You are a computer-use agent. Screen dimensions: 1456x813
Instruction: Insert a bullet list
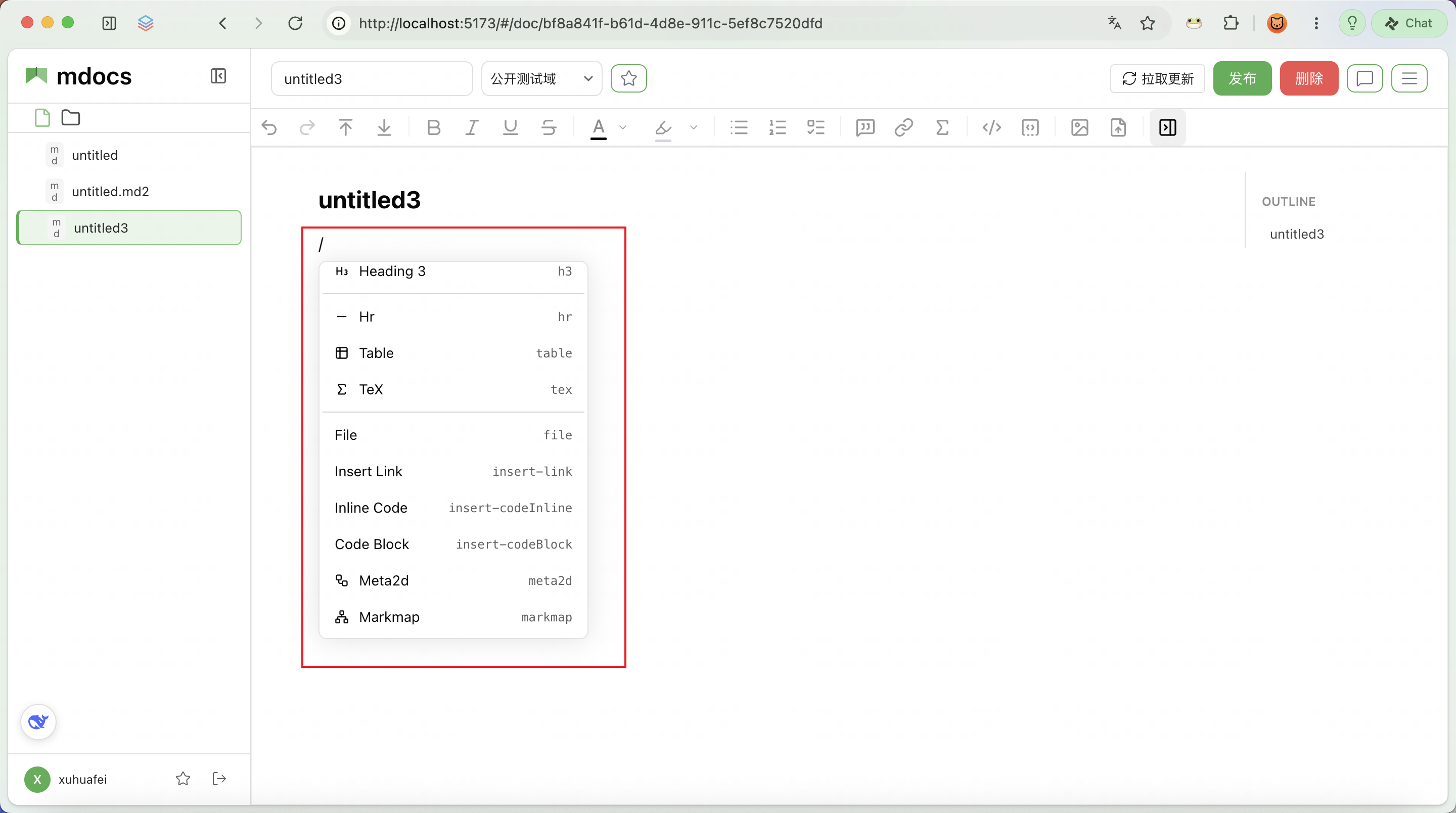pos(739,128)
